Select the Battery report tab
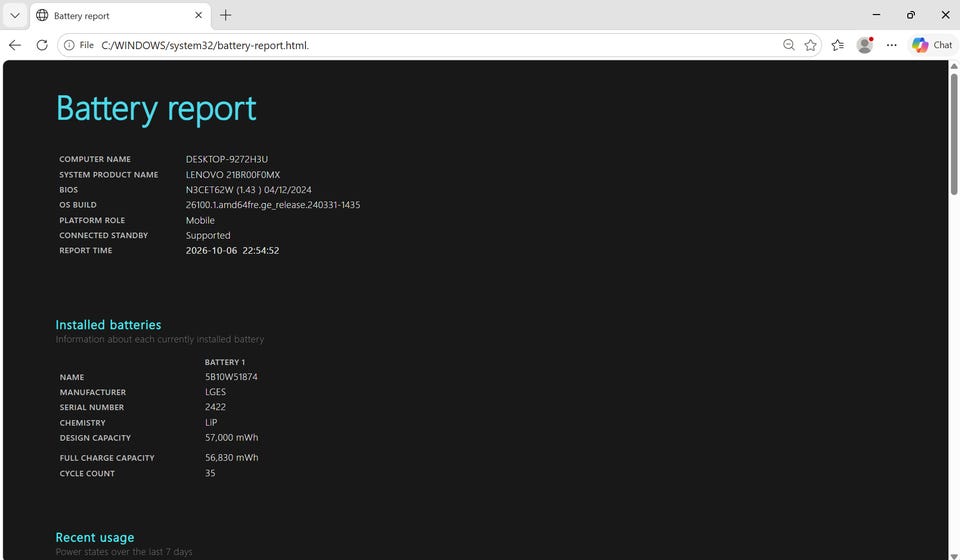960x560 pixels. click(x=120, y=15)
